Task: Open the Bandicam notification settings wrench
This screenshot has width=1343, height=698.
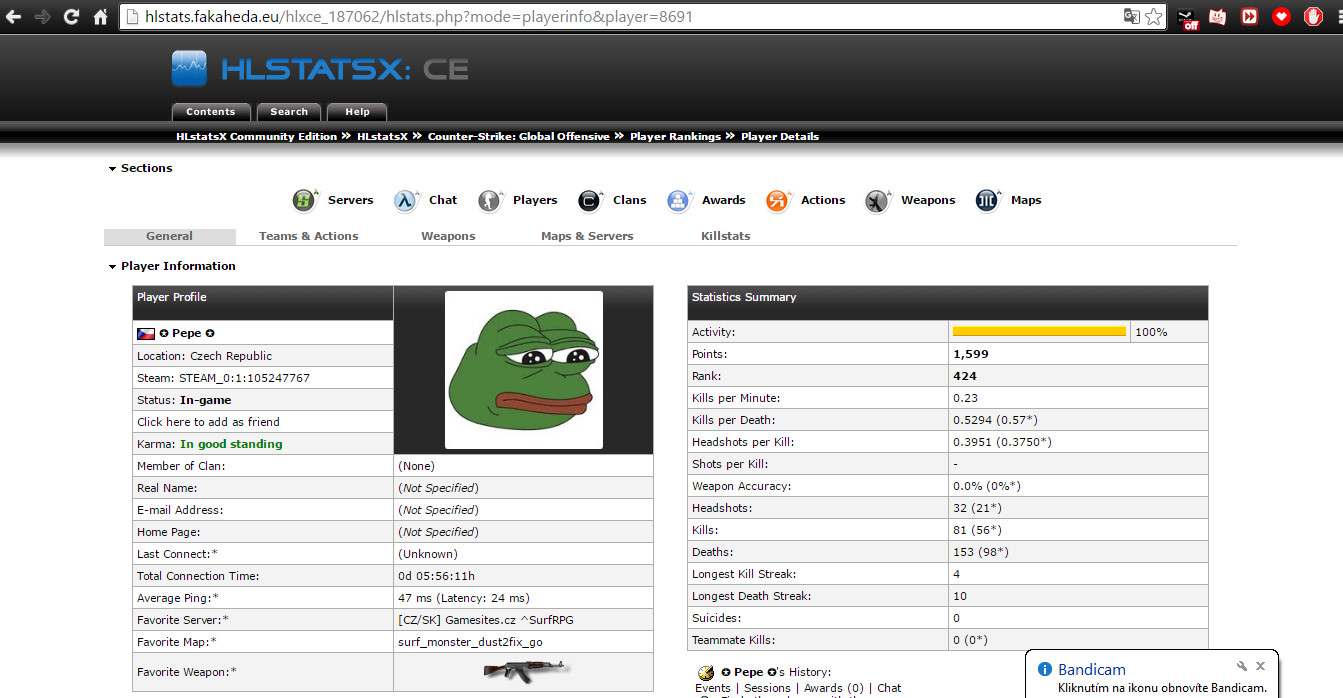Action: tap(1241, 666)
